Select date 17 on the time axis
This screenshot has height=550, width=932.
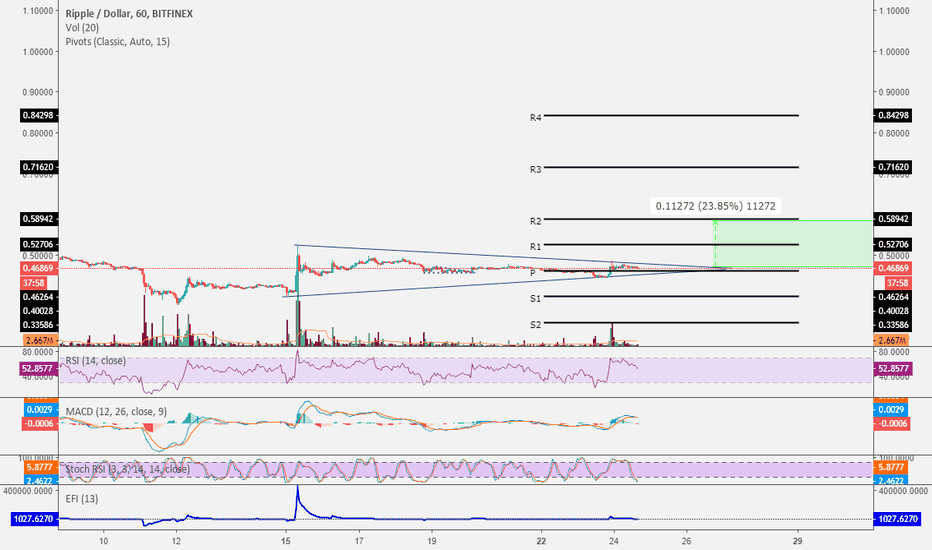(x=358, y=541)
